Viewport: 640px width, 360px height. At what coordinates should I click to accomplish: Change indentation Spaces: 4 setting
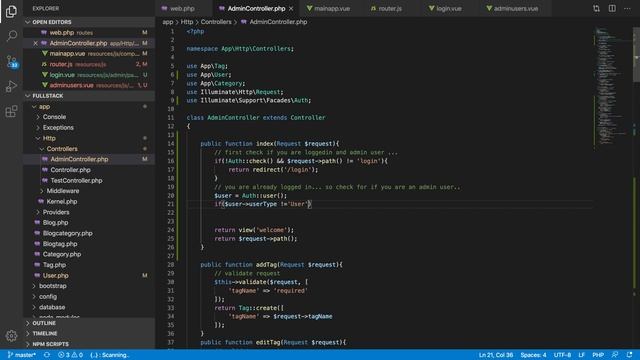click(533, 355)
